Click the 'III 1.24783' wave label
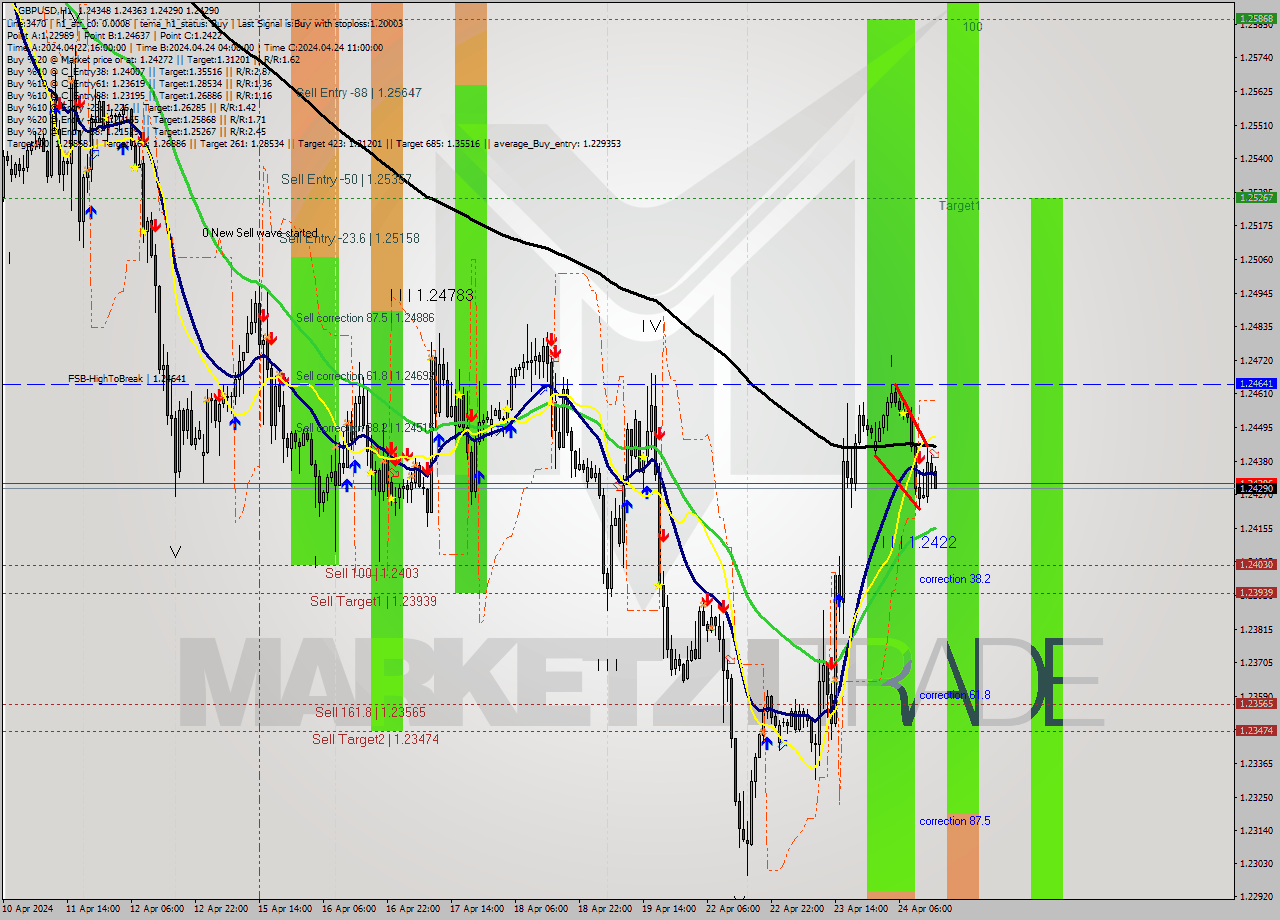The height and width of the screenshot is (920, 1280). click(x=432, y=295)
